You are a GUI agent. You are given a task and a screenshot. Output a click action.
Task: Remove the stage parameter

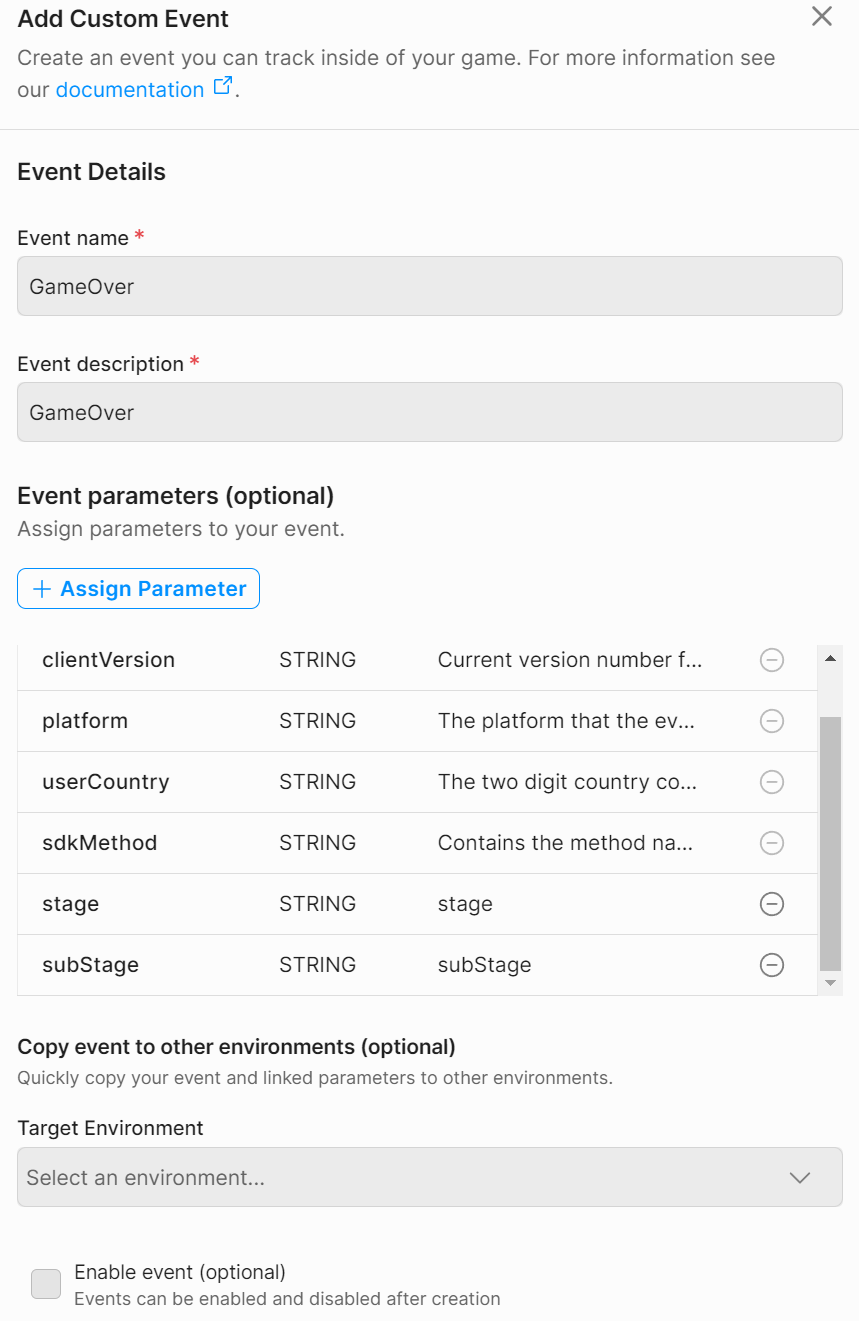click(x=772, y=904)
